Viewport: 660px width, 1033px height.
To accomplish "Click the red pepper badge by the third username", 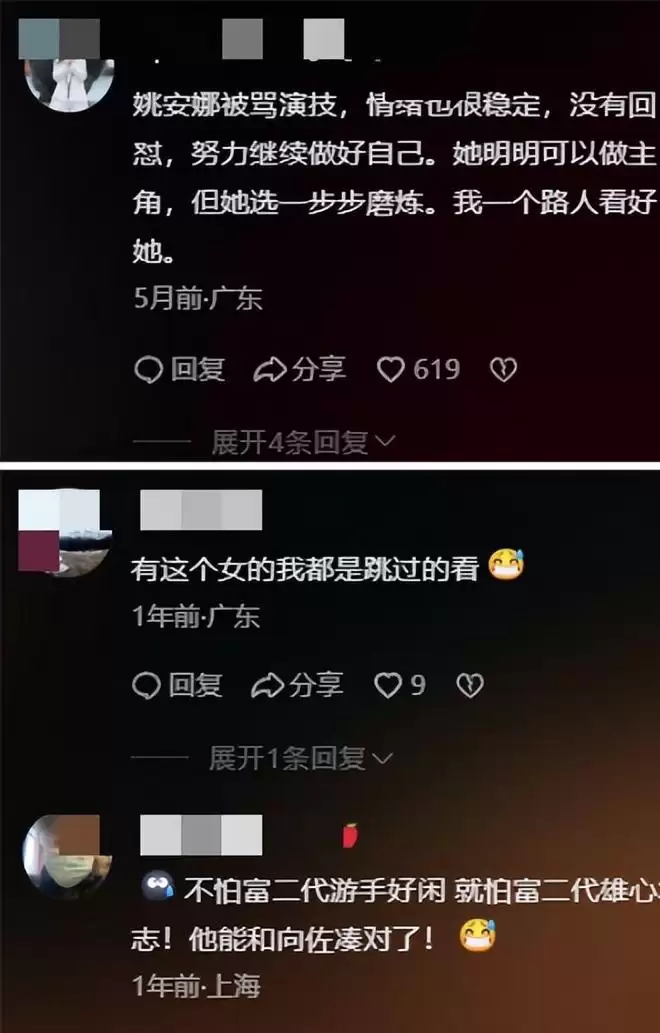I will pyautogui.click(x=350, y=835).
